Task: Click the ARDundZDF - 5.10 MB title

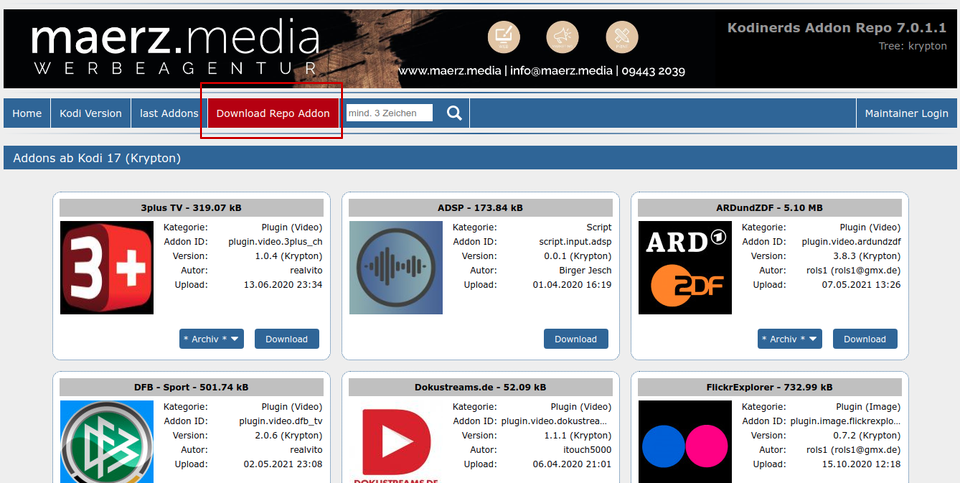Action: coord(770,208)
